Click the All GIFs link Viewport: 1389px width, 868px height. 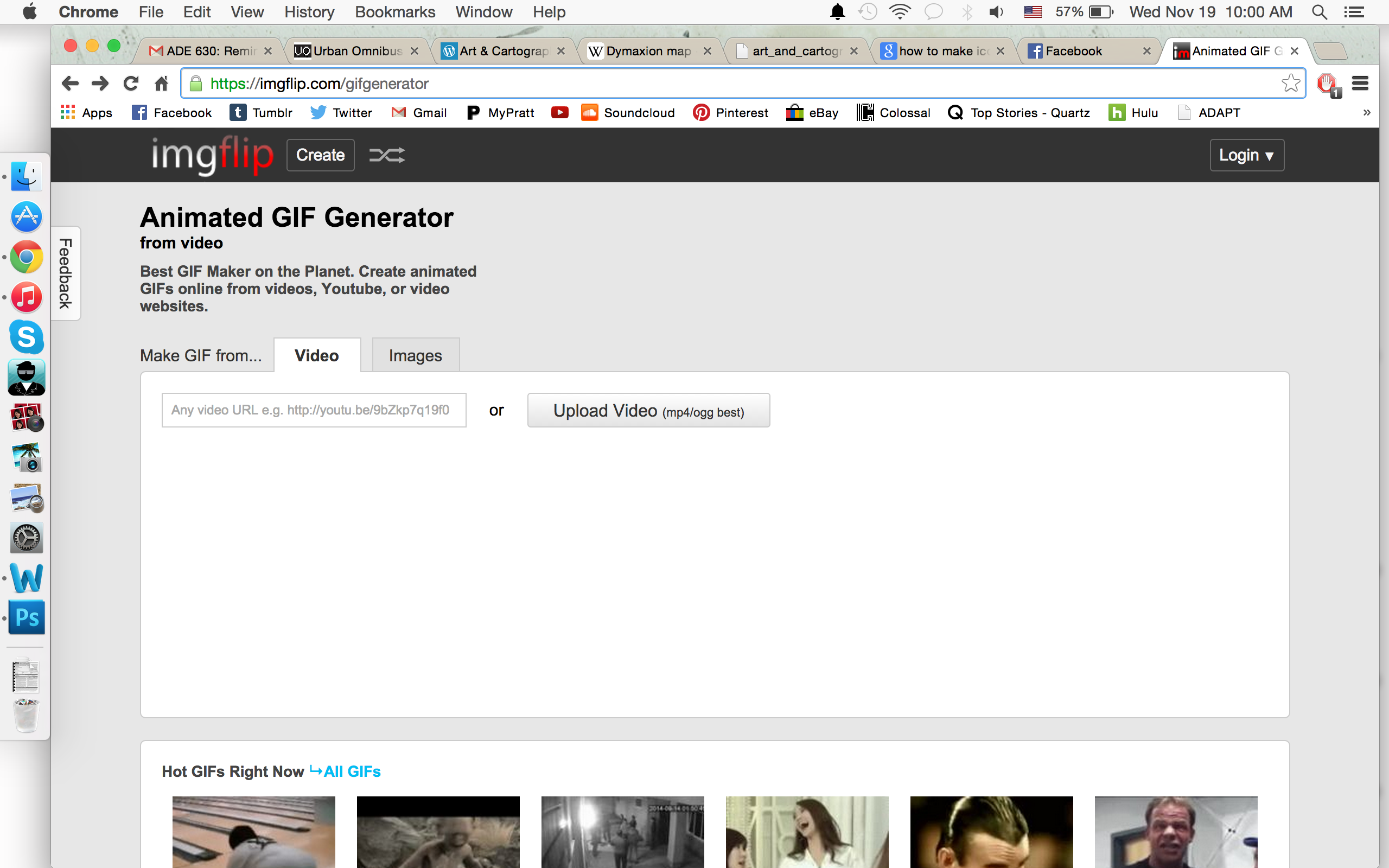point(352,771)
